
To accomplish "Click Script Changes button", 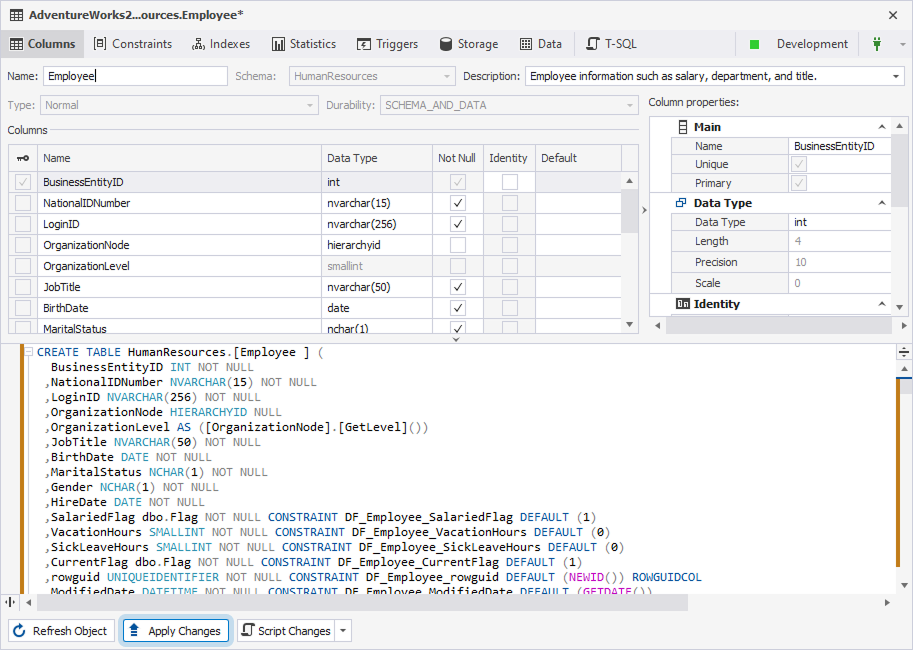I will pyautogui.click(x=286, y=631).
